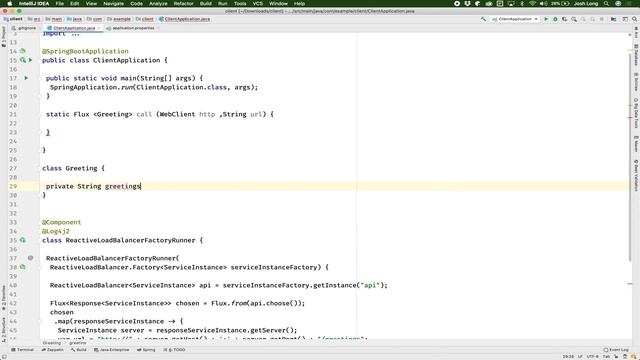The width and height of the screenshot is (640, 360).
Task: Click the 'src' breadcrumb in navigation bar
Action: (x=34, y=19)
